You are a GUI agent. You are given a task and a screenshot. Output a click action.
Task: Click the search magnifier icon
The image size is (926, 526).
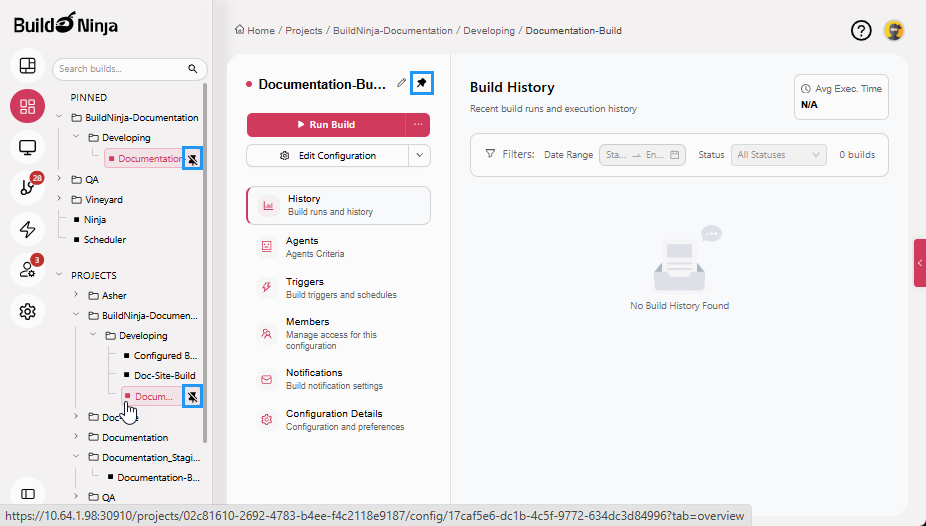(x=193, y=69)
